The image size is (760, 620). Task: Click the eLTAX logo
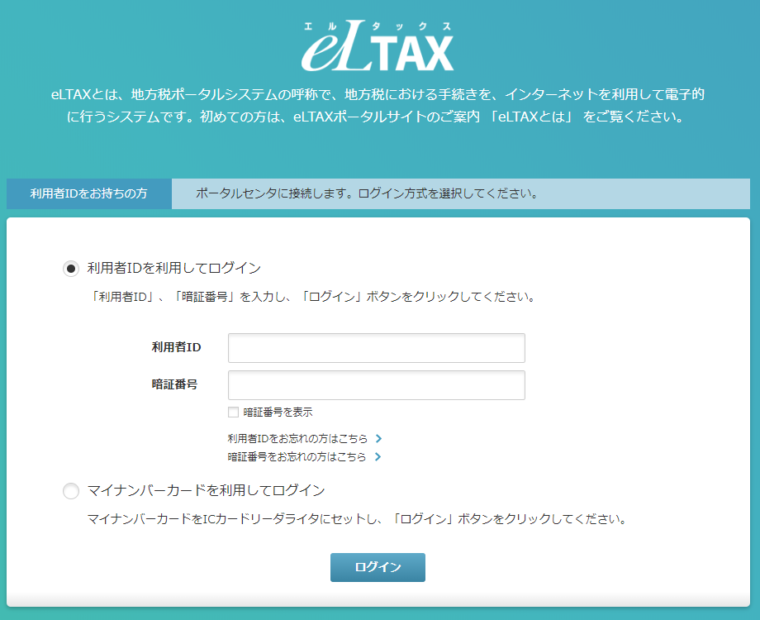(x=377, y=46)
